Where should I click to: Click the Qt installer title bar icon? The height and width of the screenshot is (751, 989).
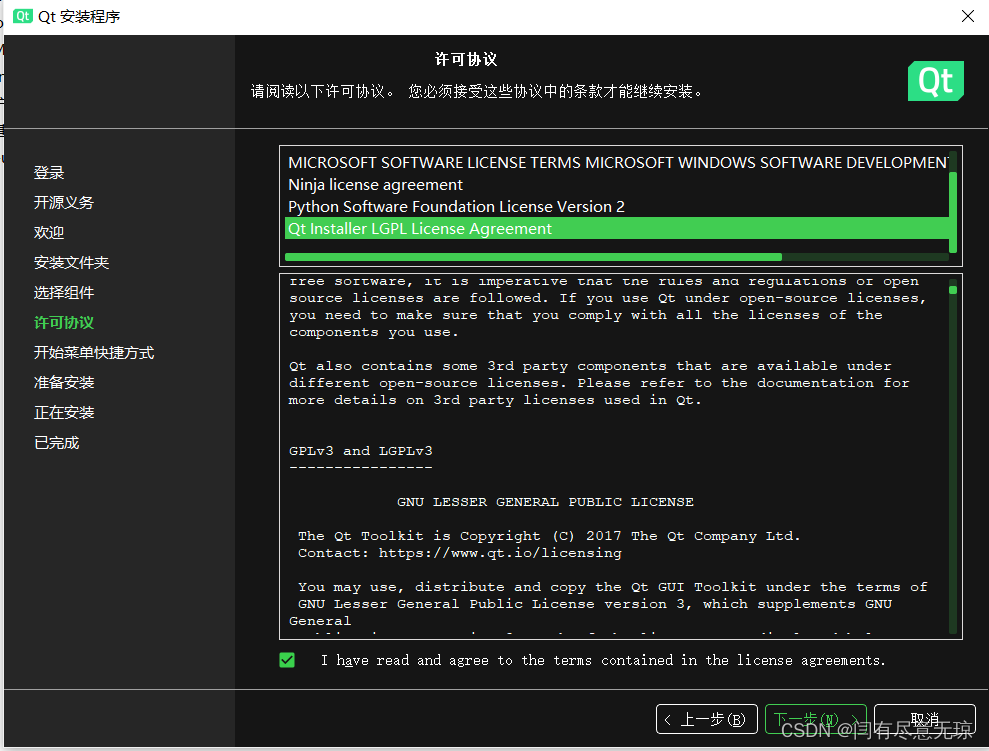pos(23,16)
